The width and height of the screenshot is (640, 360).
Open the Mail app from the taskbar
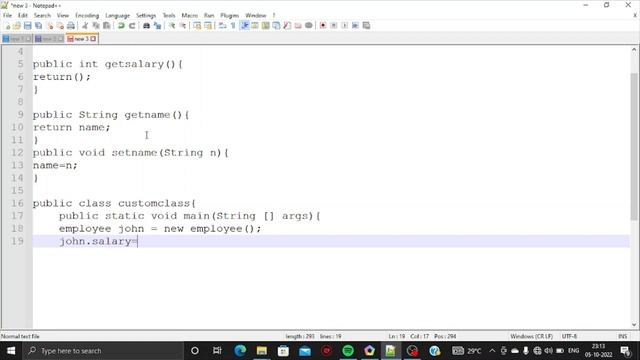(x=305, y=351)
